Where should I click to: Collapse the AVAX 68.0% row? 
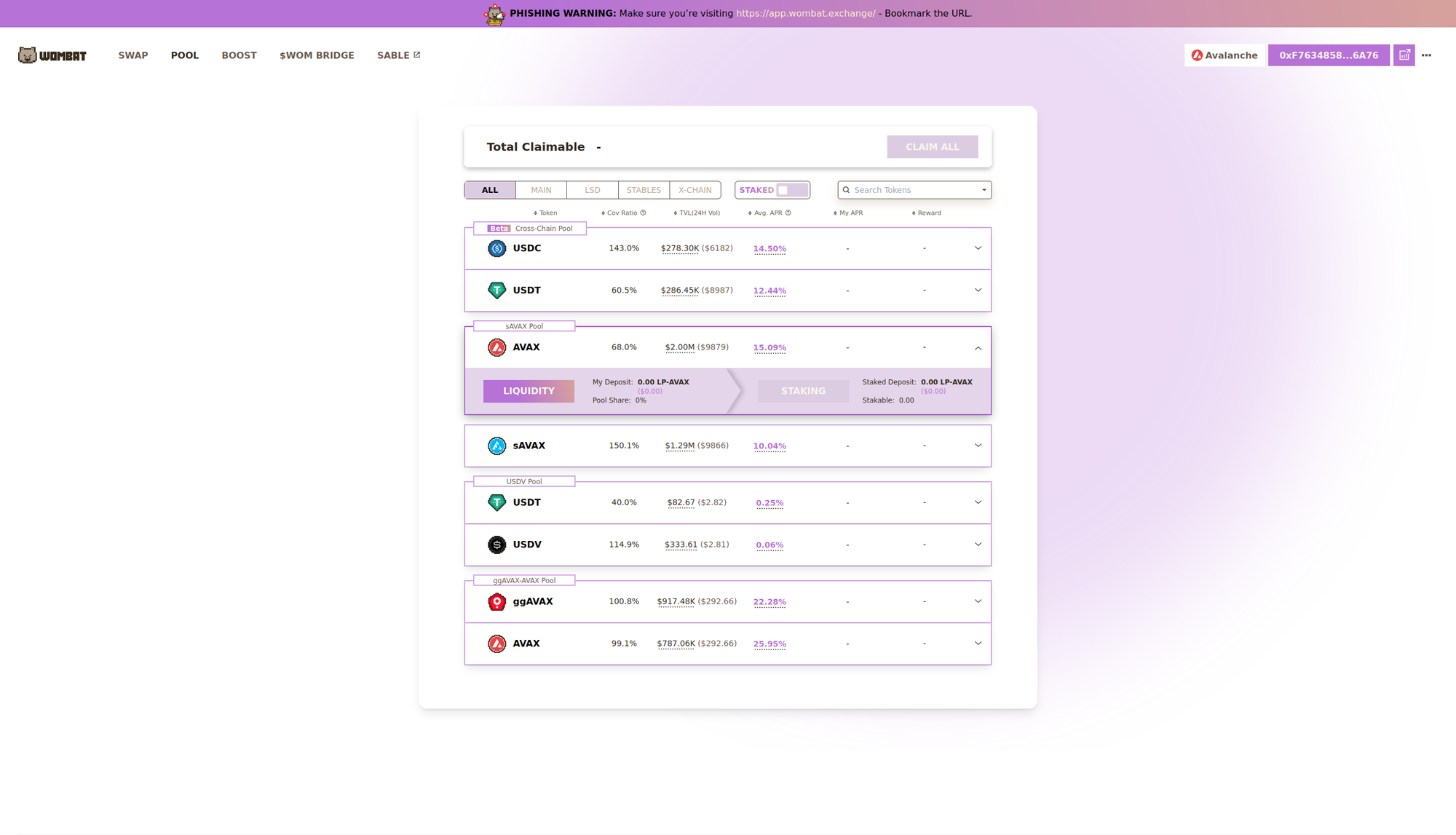tap(978, 348)
